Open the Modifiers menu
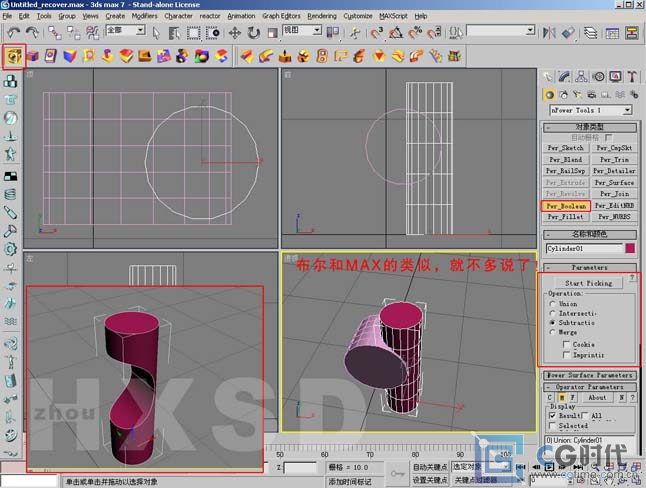This screenshot has width=646, height=488. click(x=144, y=16)
